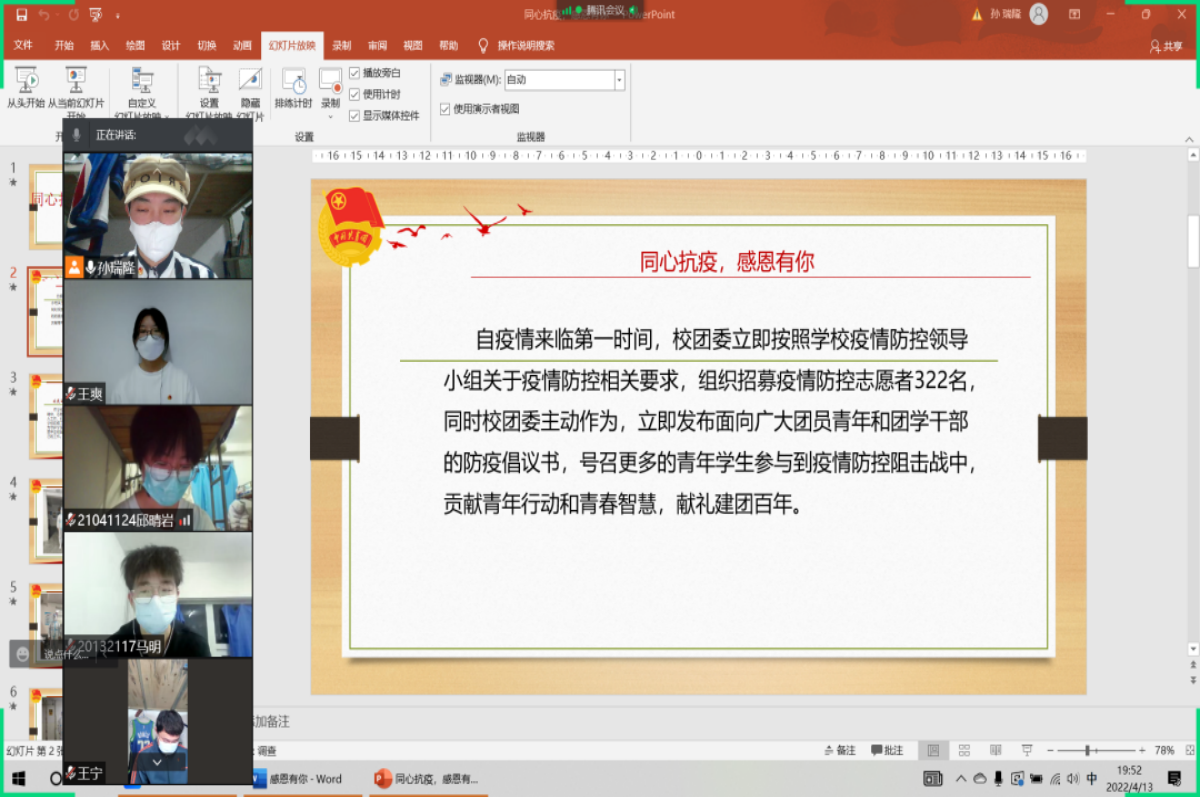Toggle 使用演示者视图 checkbox
Viewport: 1200px width, 797px height.
pos(445,109)
